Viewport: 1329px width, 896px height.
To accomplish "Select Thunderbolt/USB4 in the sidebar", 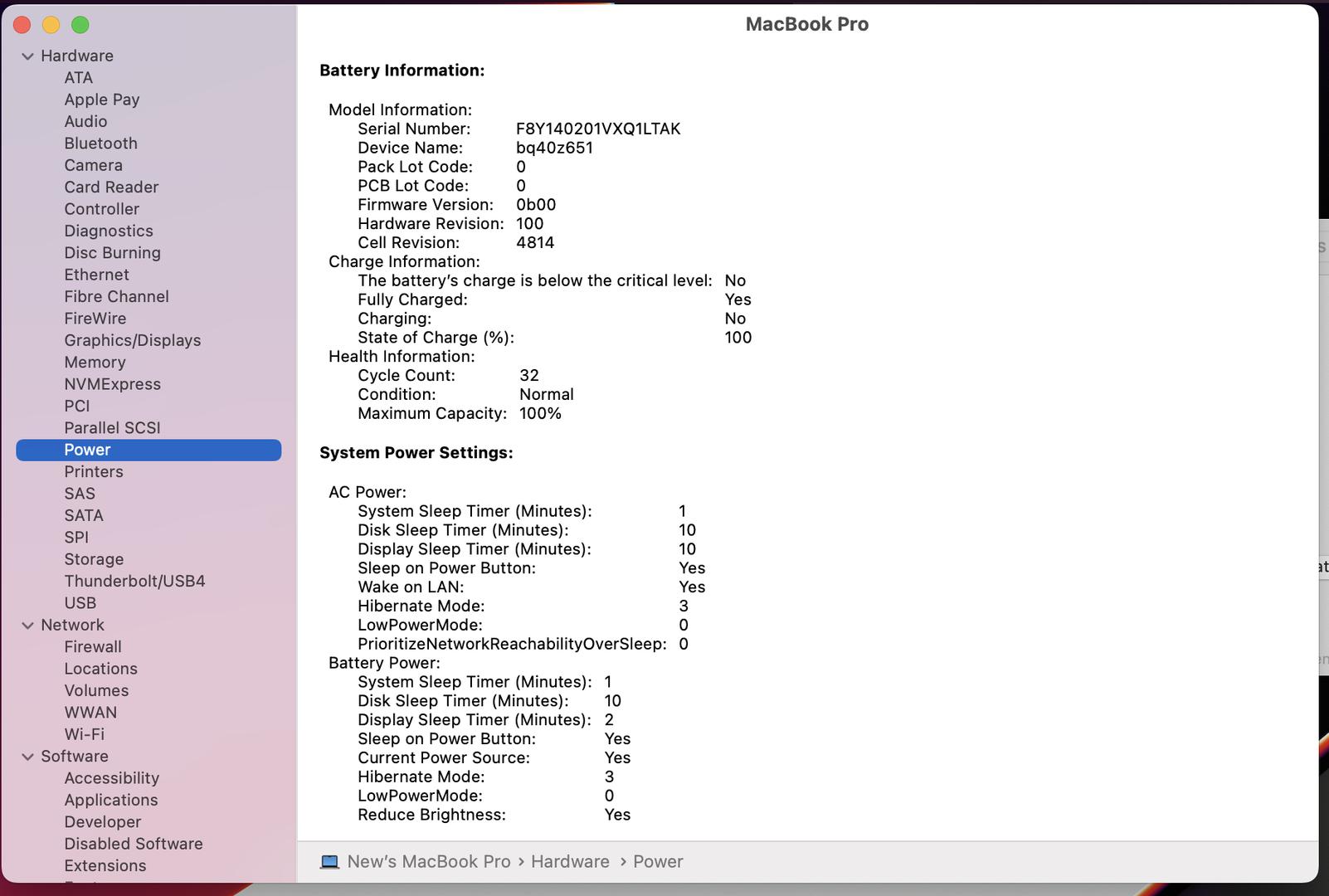I will [135, 582].
